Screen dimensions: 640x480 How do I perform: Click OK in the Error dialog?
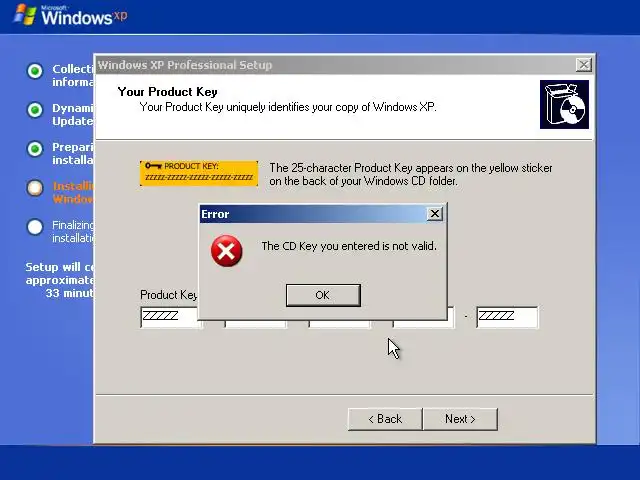[x=323, y=295]
